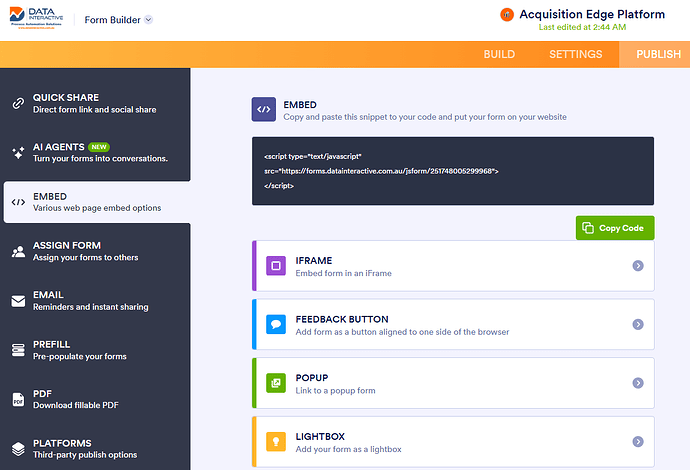Click the purple iFrame square icon
The height and width of the screenshot is (470, 690).
(x=276, y=266)
